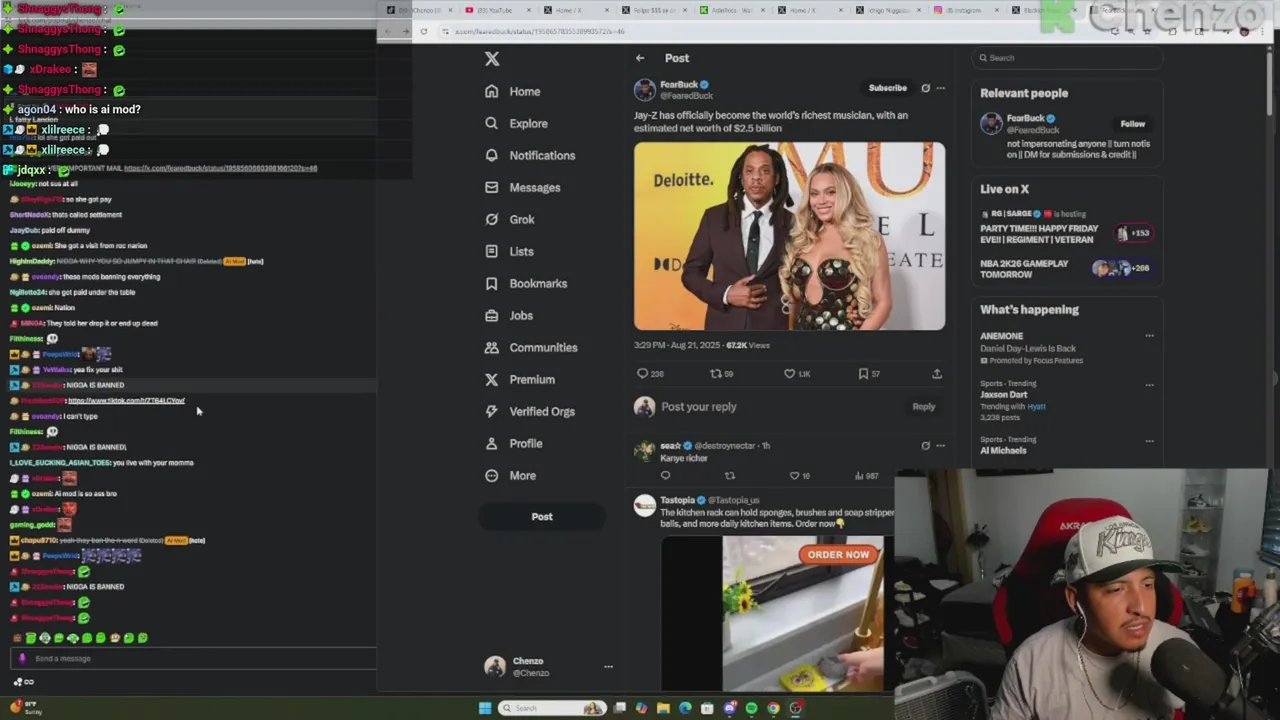The height and width of the screenshot is (720, 1280).
Task: Click the X search box
Action: (x=1067, y=58)
